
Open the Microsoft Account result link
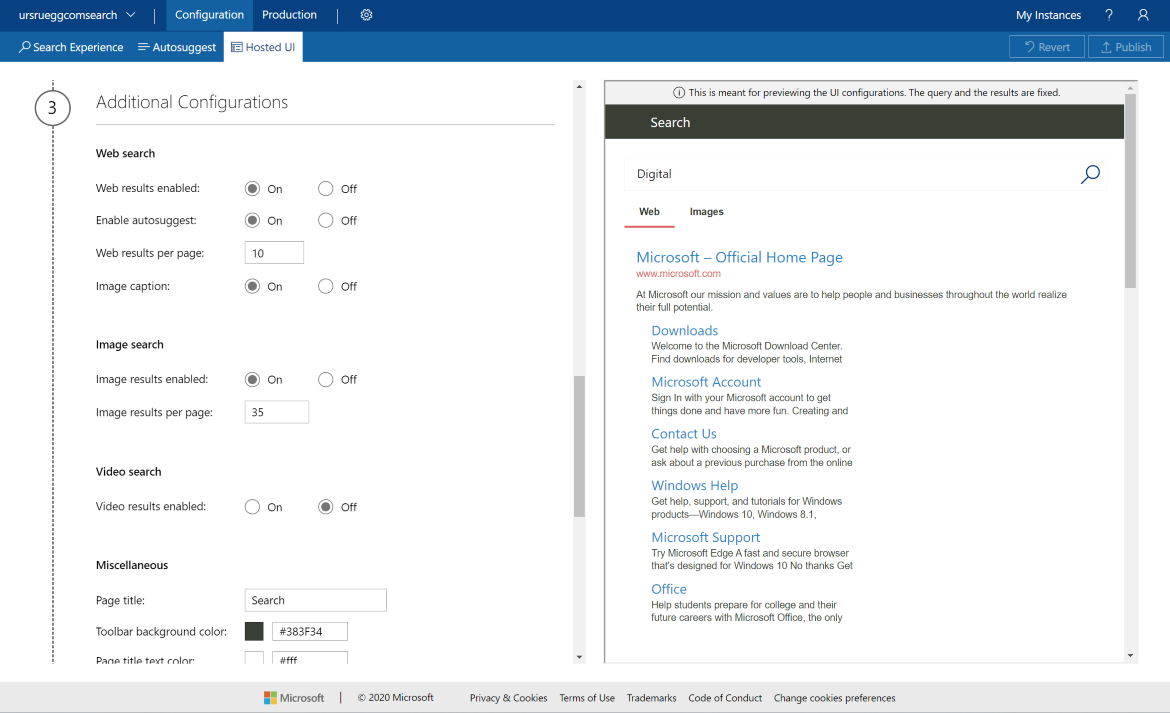tap(706, 382)
